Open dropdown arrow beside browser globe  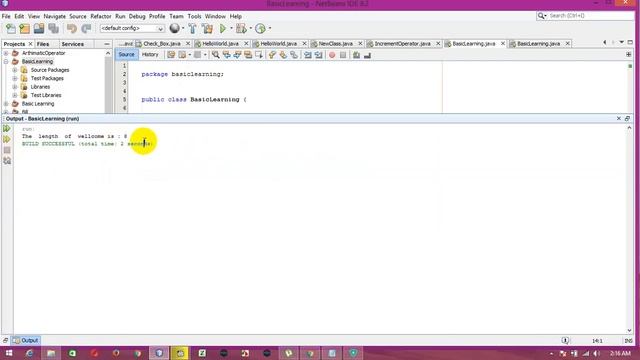(183, 29)
